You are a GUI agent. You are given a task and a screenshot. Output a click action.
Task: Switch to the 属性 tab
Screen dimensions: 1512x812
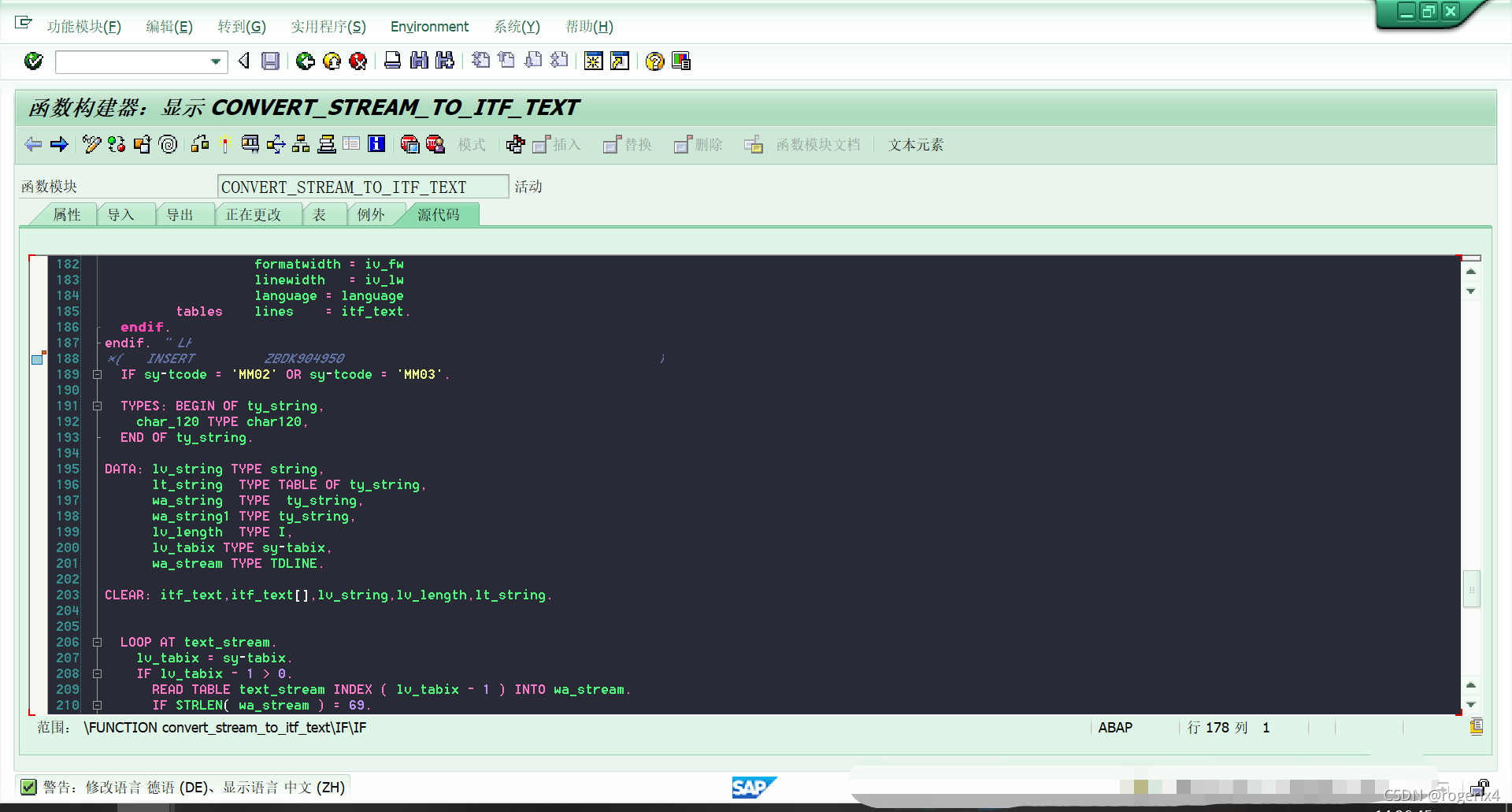click(x=67, y=215)
